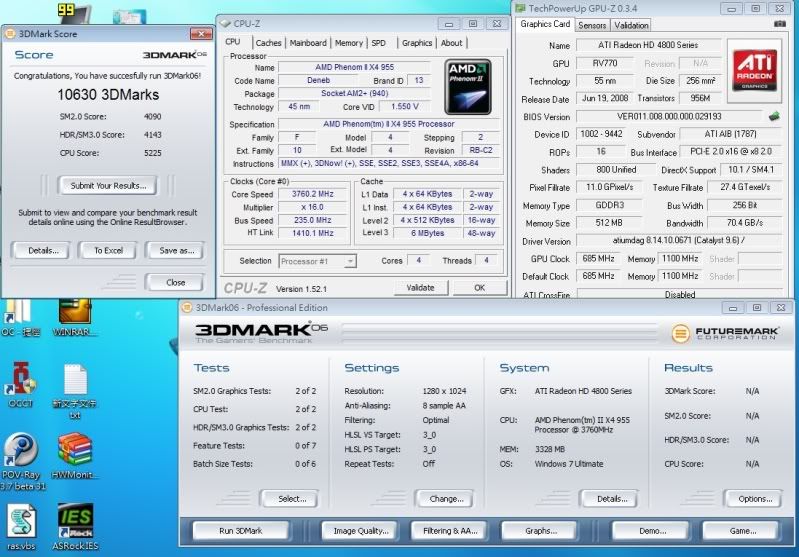
Task: Click Change button under Settings
Action: (x=446, y=498)
